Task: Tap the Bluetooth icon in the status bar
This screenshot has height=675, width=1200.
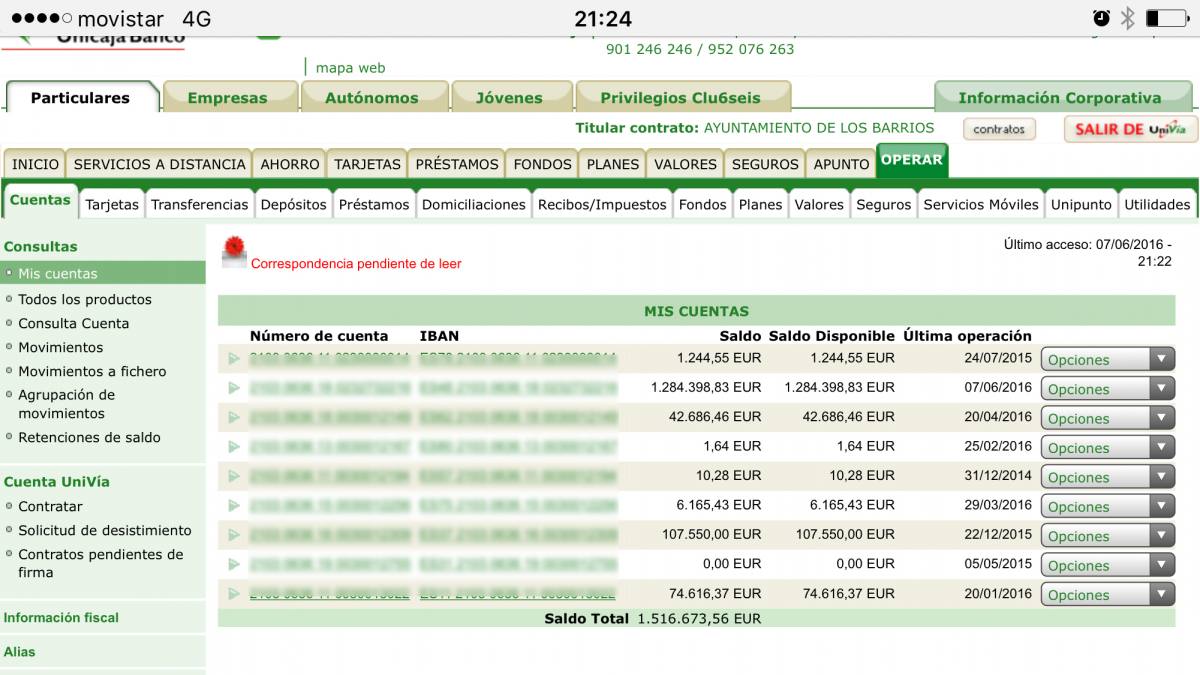Action: click(x=1127, y=18)
